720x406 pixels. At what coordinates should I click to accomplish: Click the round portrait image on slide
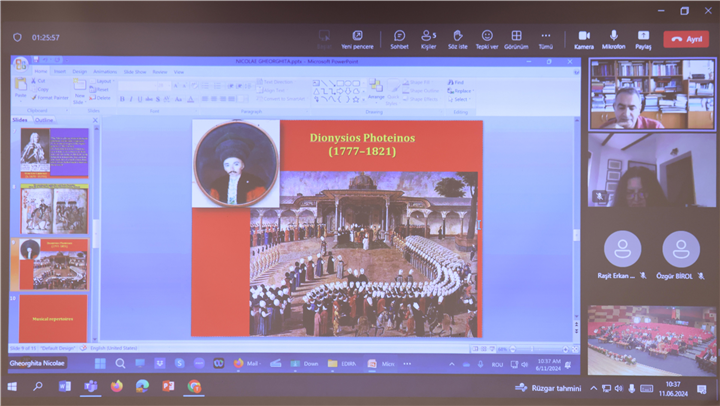click(236, 164)
